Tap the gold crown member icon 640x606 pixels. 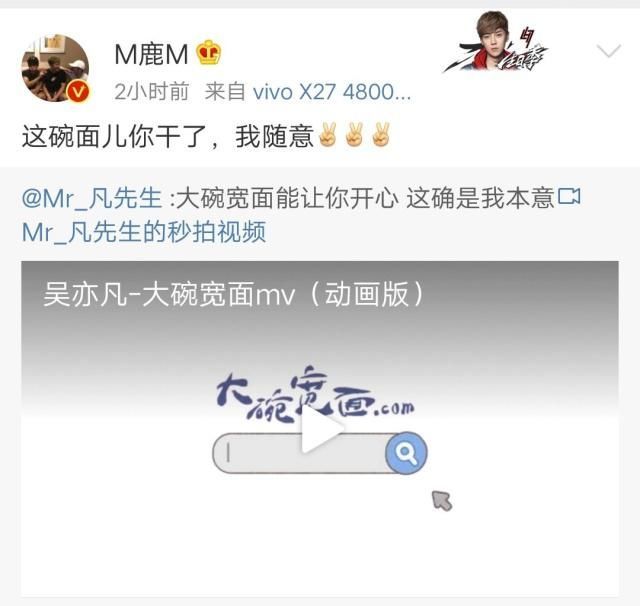[209, 53]
